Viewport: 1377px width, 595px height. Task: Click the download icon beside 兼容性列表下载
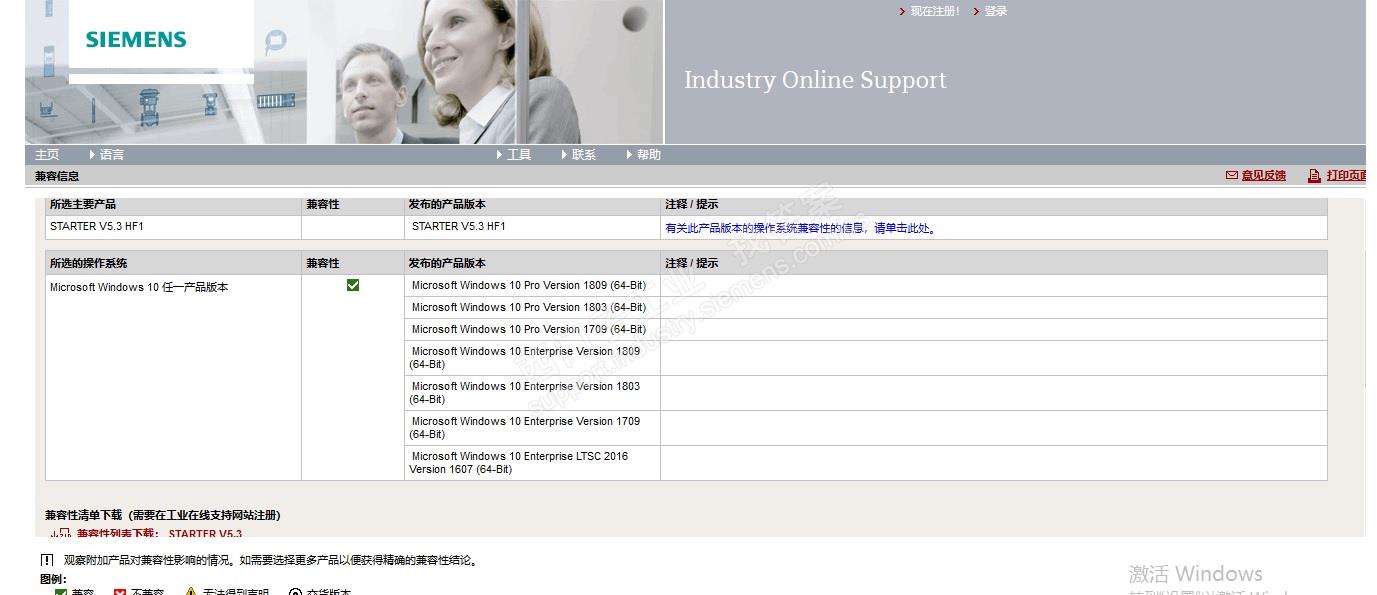[x=62, y=534]
